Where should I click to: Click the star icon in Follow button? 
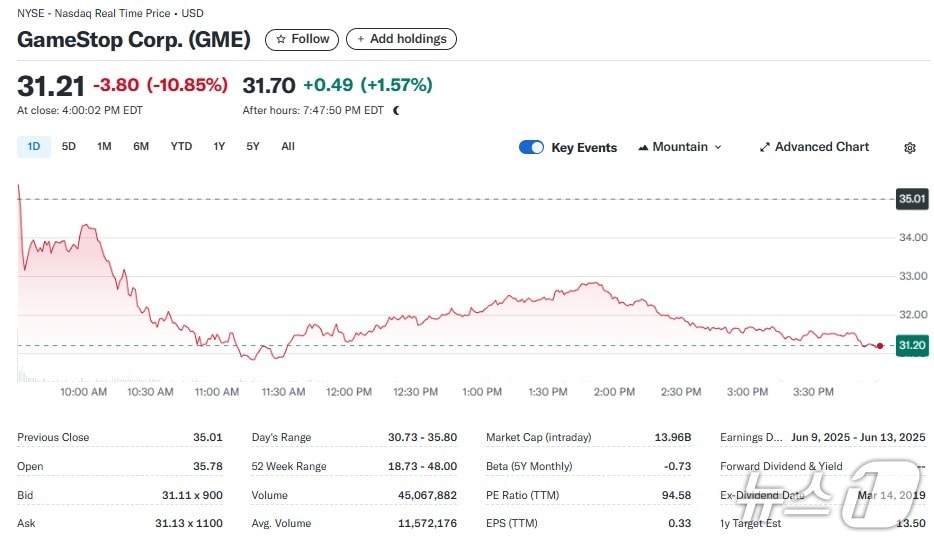point(281,39)
